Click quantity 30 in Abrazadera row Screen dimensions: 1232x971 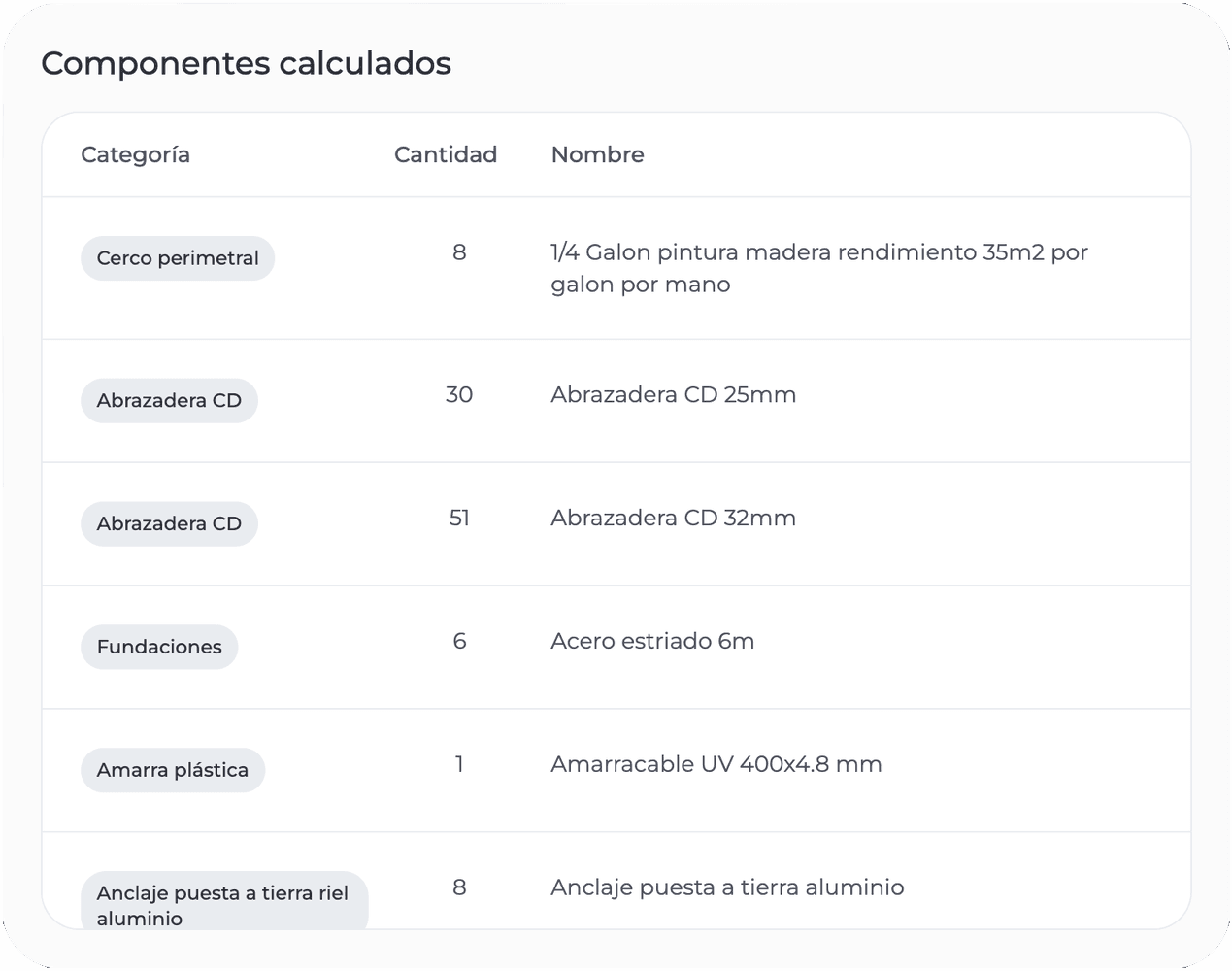[x=459, y=394]
